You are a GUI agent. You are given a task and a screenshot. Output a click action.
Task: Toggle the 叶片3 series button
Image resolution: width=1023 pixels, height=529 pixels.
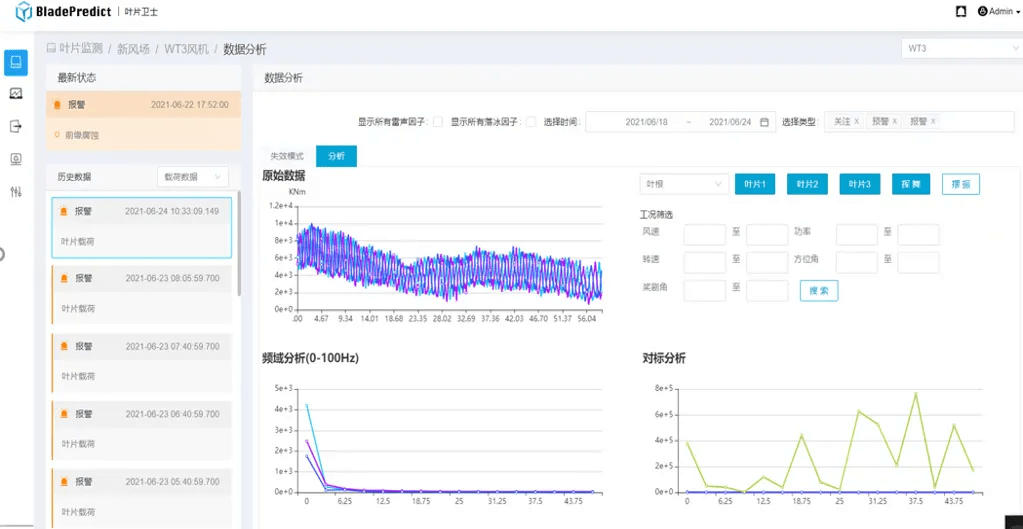[x=860, y=185]
